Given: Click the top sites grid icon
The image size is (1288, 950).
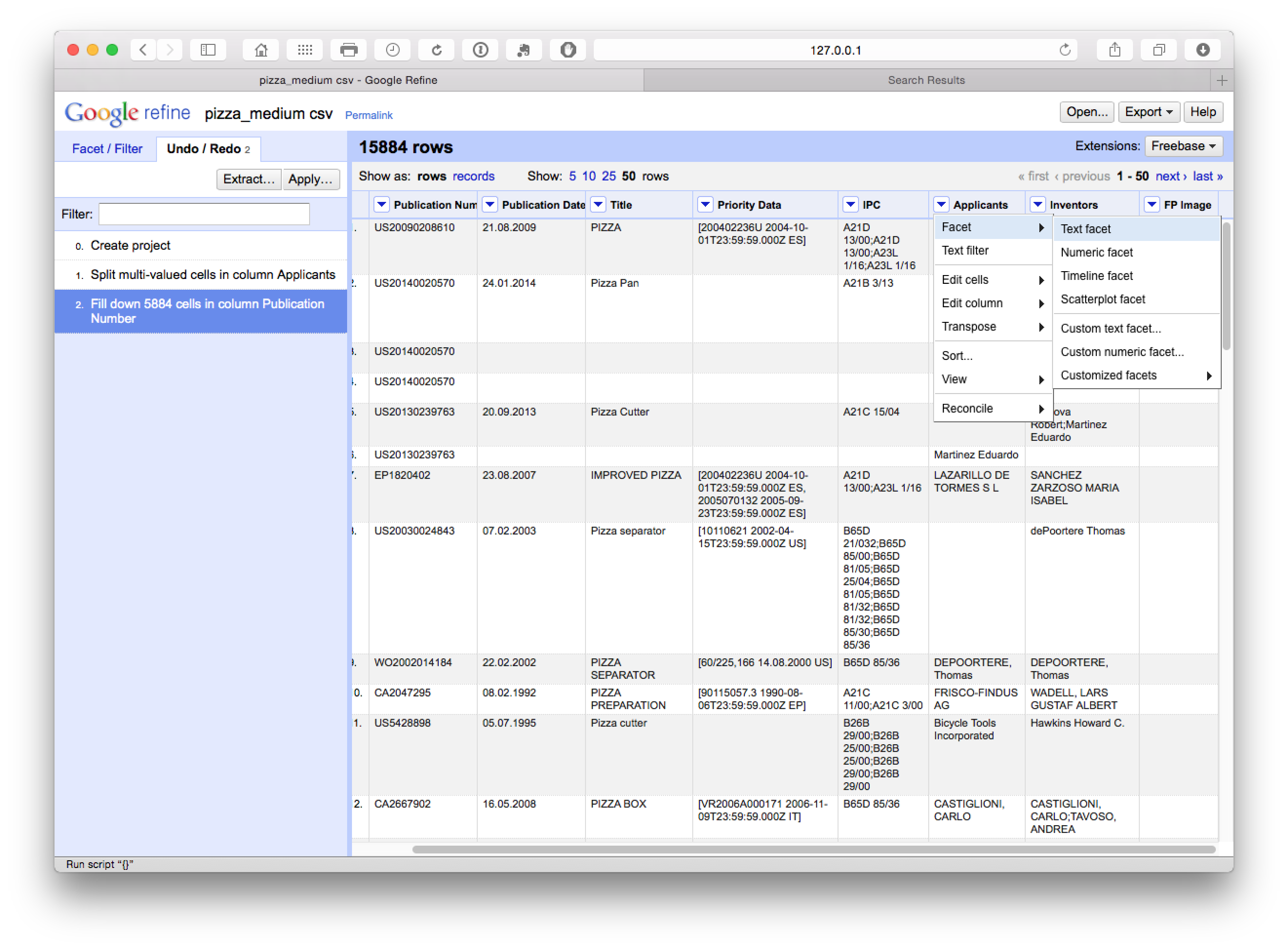Looking at the screenshot, I should (x=305, y=50).
